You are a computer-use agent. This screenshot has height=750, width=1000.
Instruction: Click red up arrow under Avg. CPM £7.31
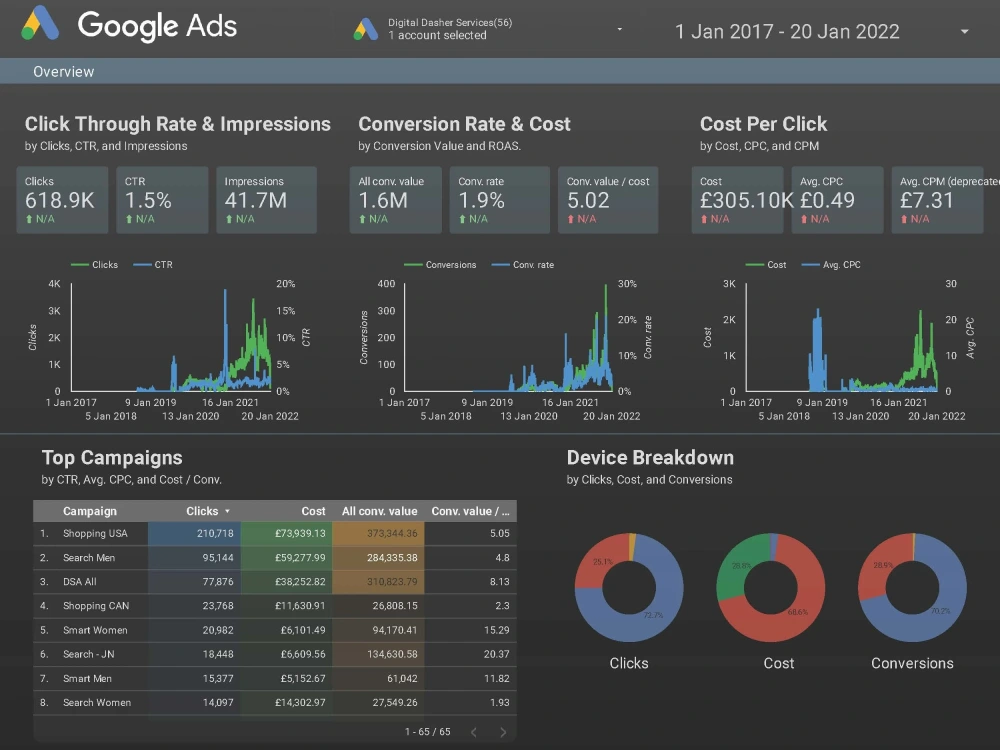coord(904,219)
